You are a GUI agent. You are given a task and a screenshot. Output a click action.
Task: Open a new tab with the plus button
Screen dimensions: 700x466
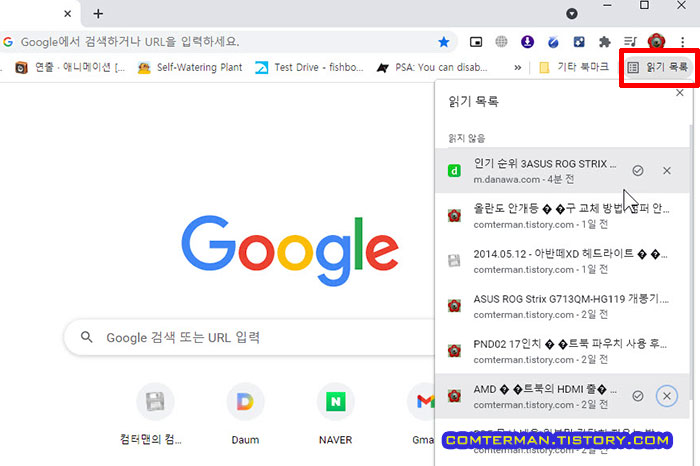click(x=98, y=14)
